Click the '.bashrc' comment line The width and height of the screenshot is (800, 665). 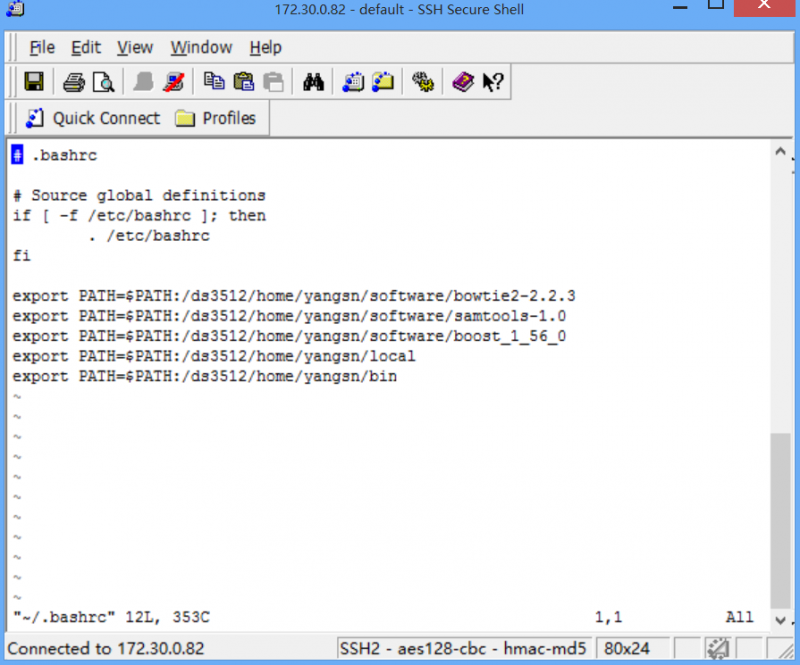pyautogui.click(x=55, y=155)
